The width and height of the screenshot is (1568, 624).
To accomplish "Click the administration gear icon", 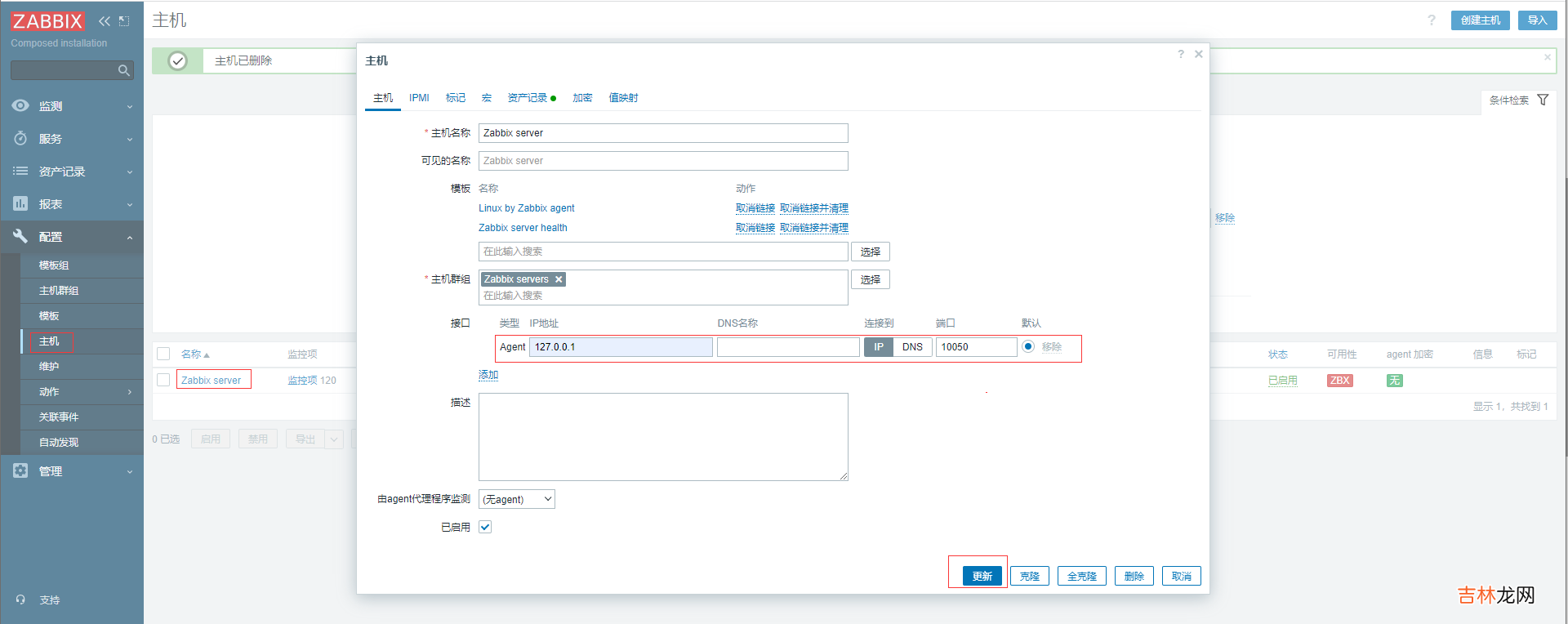I will click(x=20, y=470).
